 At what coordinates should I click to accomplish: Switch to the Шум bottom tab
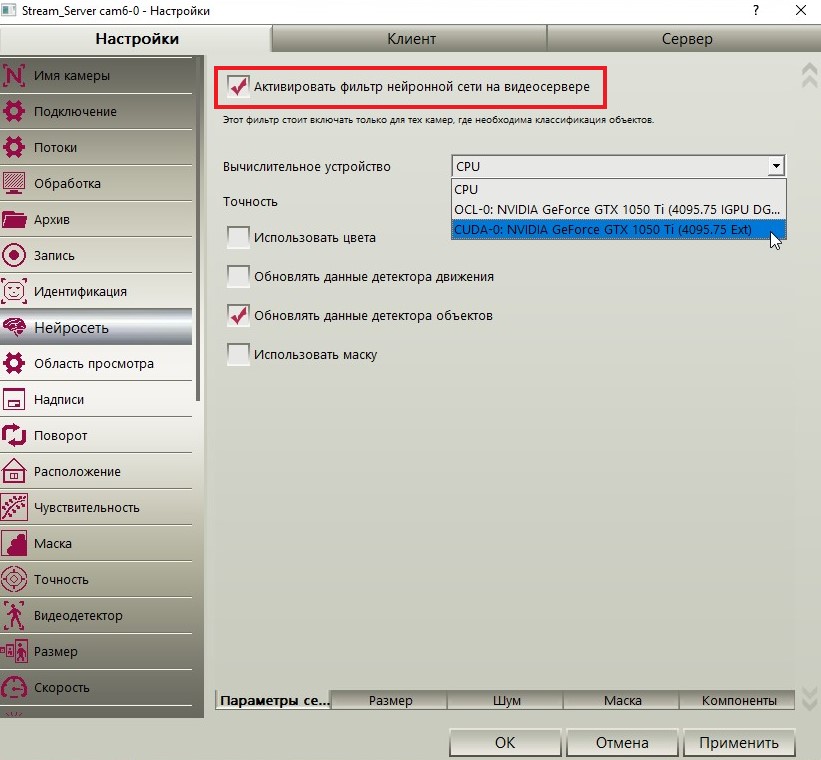(x=506, y=700)
